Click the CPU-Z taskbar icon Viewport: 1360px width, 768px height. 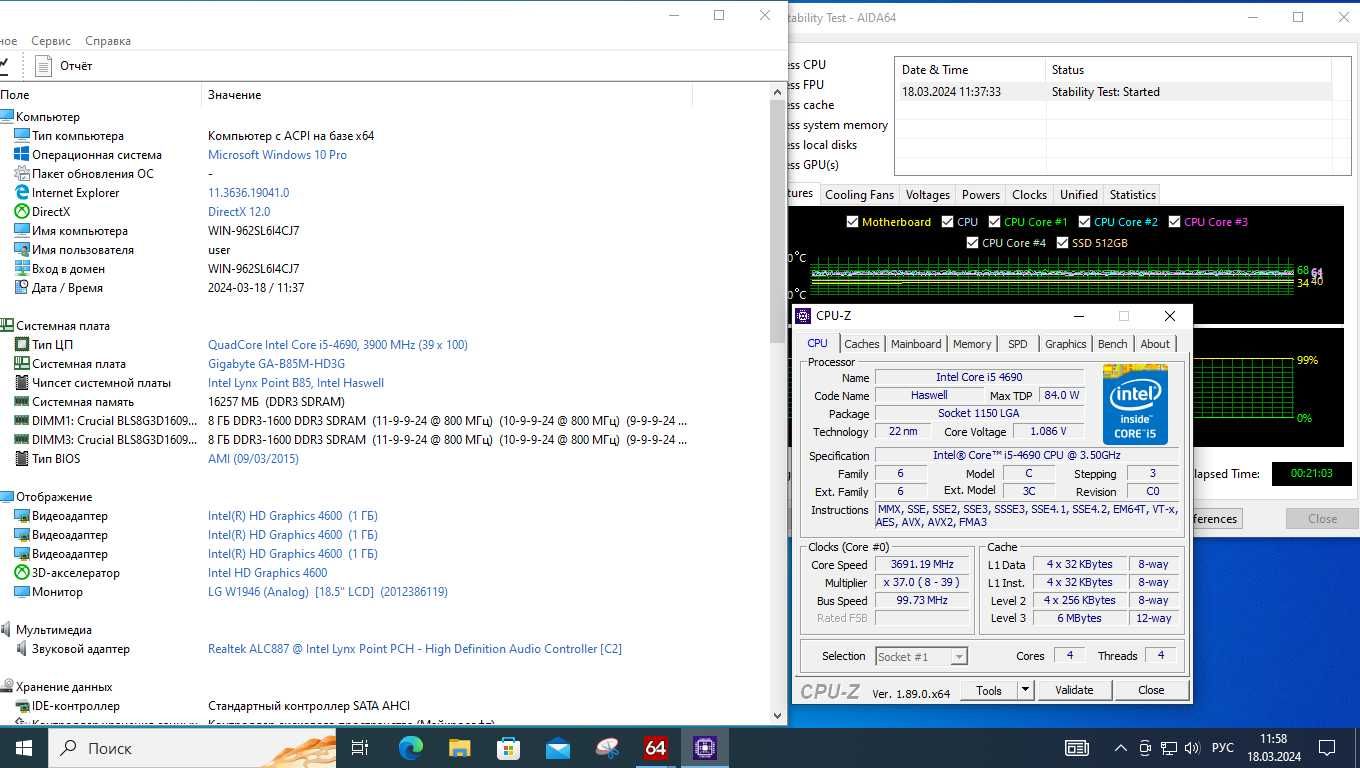point(704,748)
